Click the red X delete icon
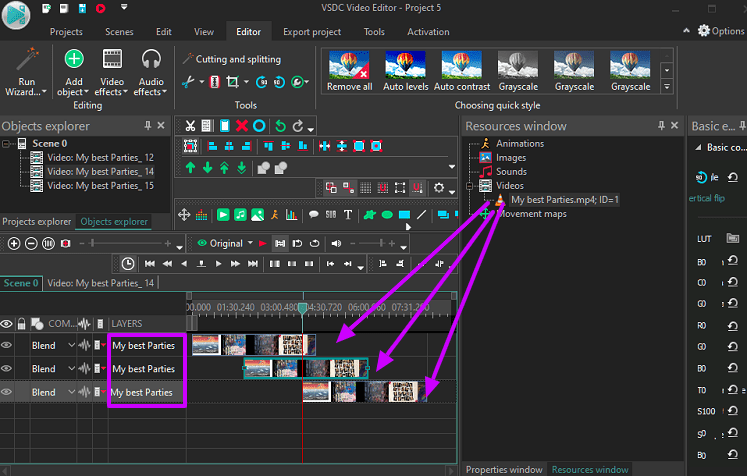 pyautogui.click(x=242, y=126)
